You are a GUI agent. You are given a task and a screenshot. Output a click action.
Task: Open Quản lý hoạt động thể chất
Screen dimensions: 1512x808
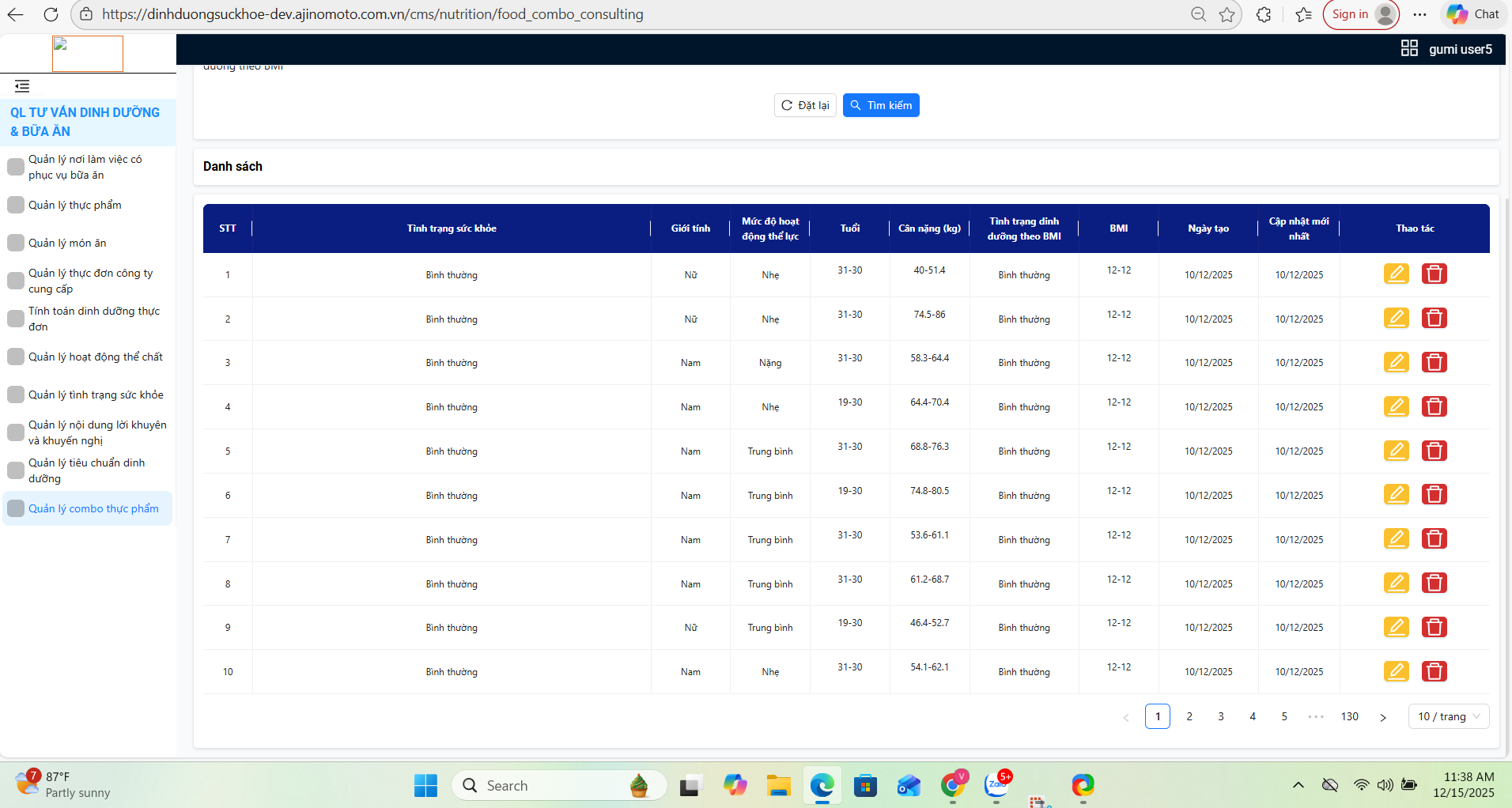[x=88, y=357]
